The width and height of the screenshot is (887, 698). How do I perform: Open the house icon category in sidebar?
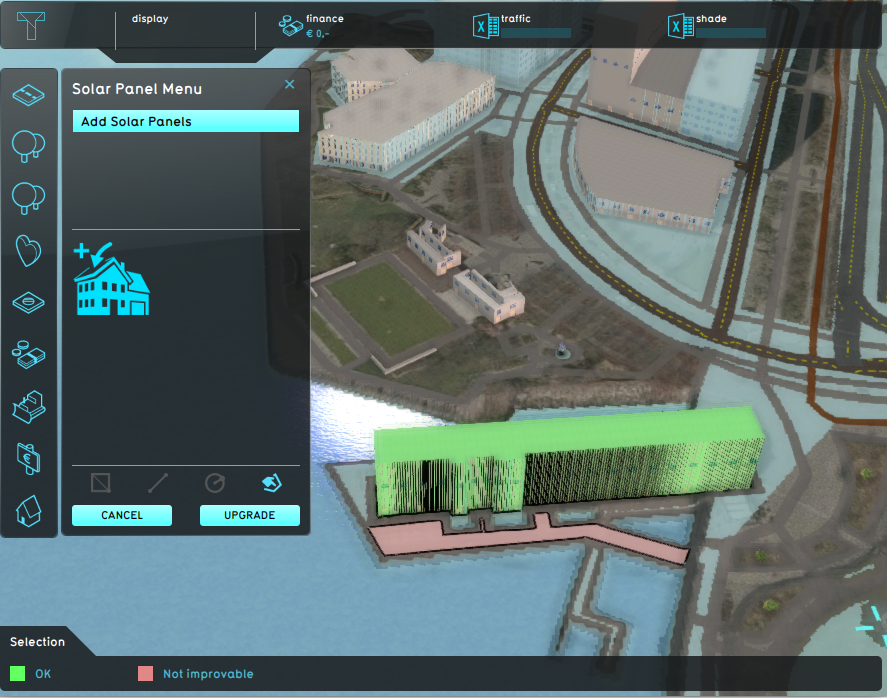(28, 511)
